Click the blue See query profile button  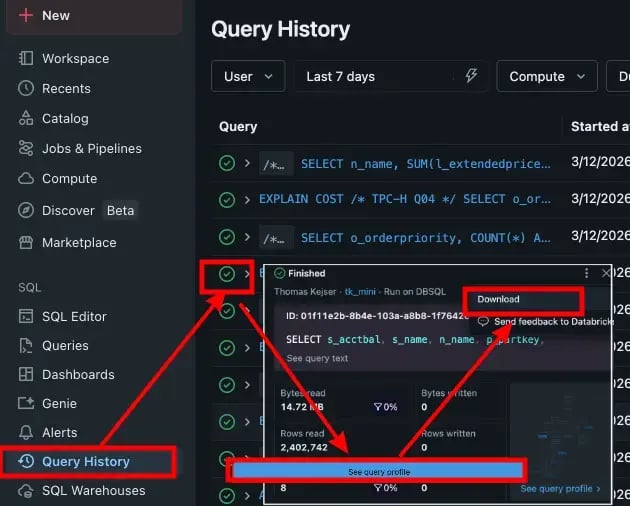pos(378,472)
